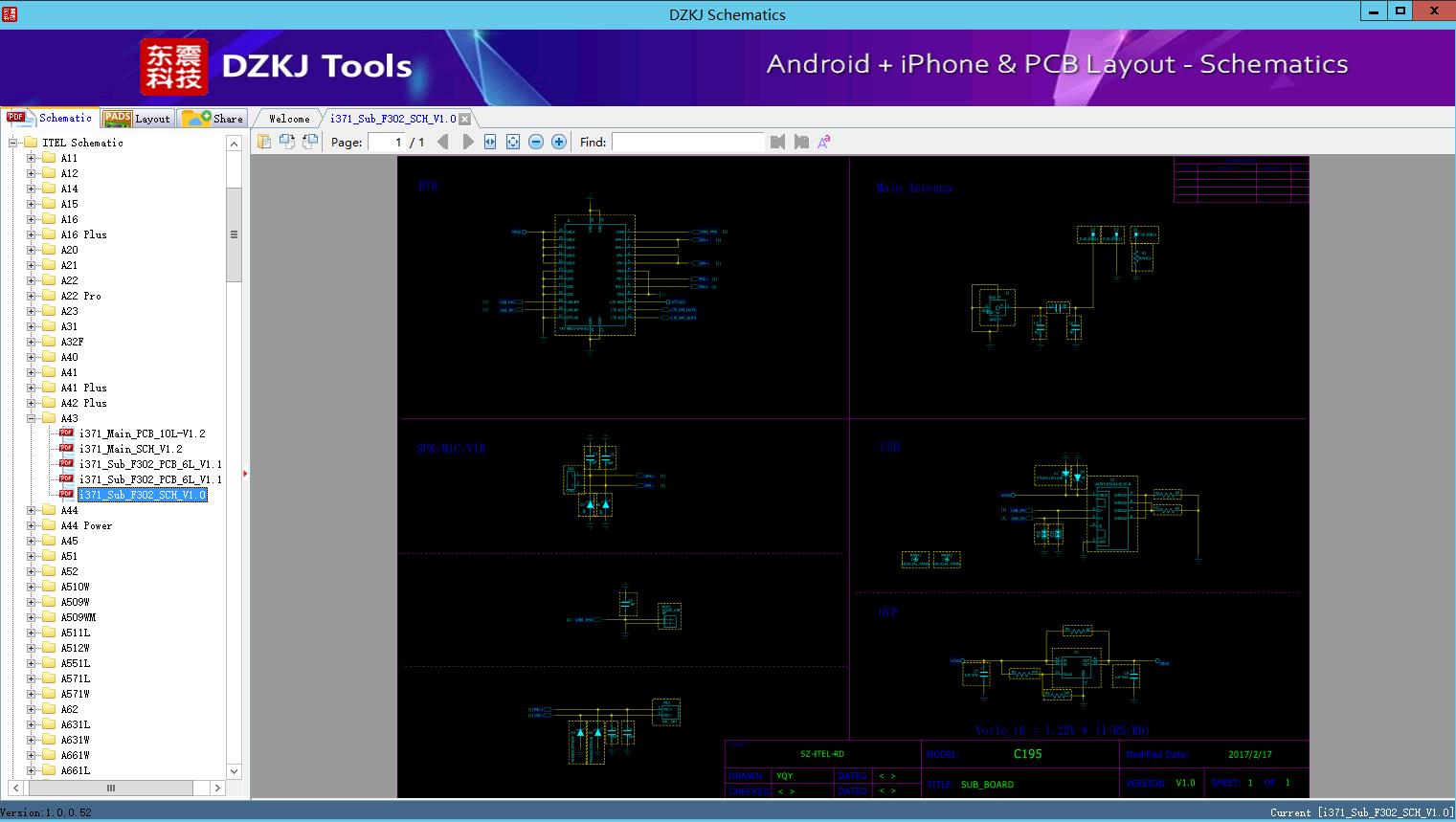Viewport: 1456px width, 822px height.
Task: Expand the A32F folder
Action: (x=32, y=342)
